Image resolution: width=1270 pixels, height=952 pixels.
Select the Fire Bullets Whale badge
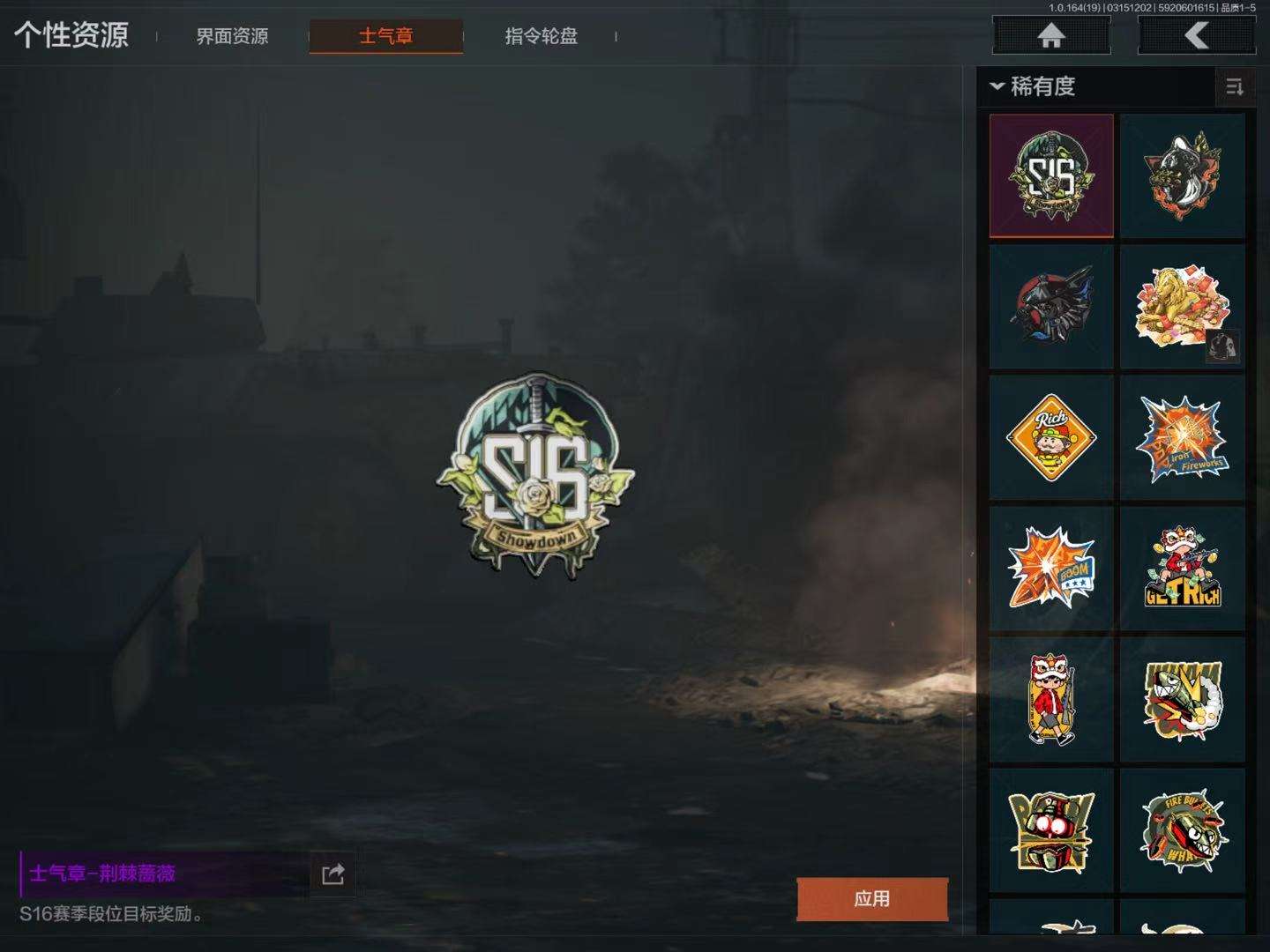point(1182,829)
